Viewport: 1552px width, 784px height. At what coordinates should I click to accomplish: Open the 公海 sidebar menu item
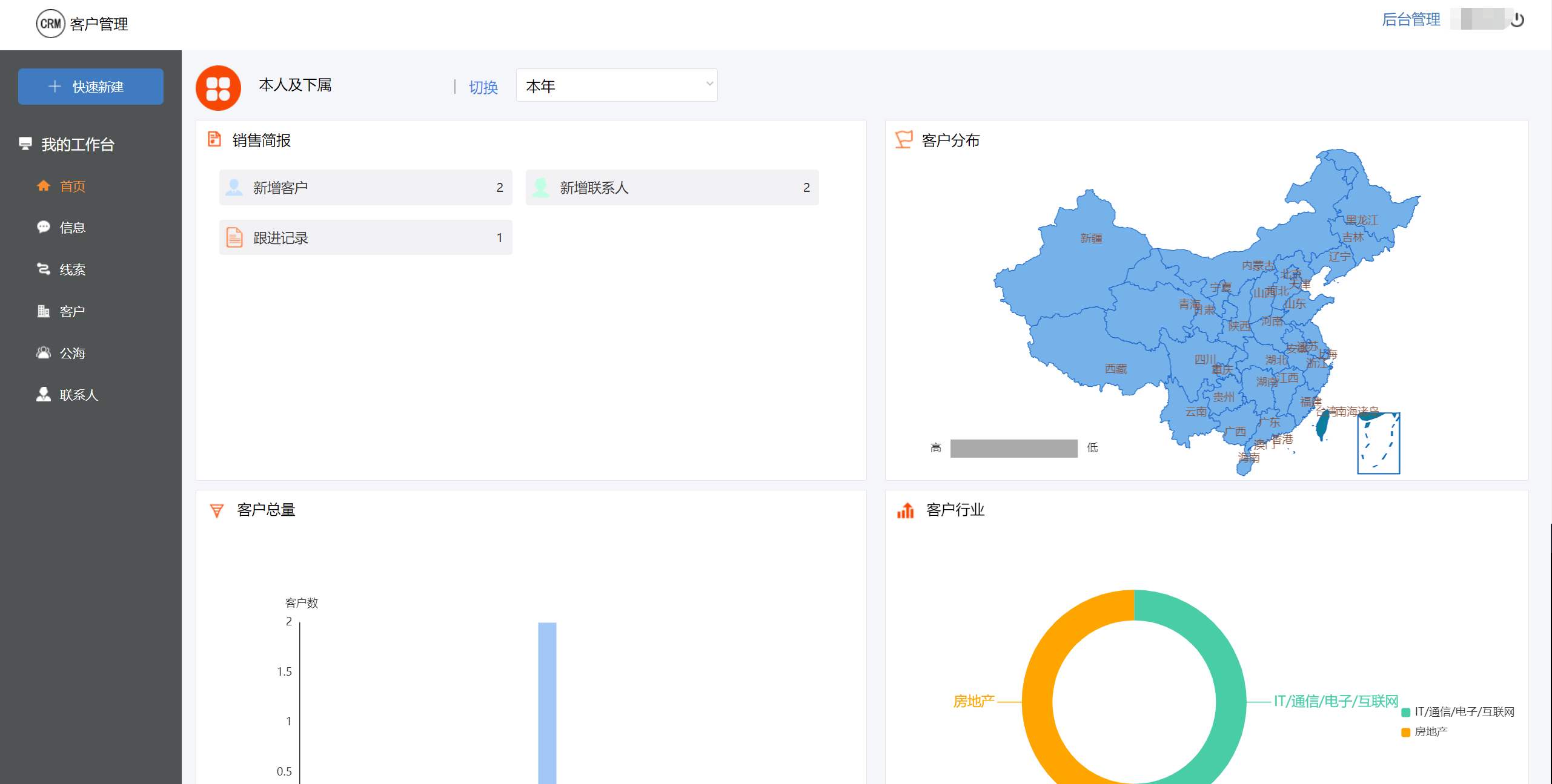pyautogui.click(x=72, y=353)
